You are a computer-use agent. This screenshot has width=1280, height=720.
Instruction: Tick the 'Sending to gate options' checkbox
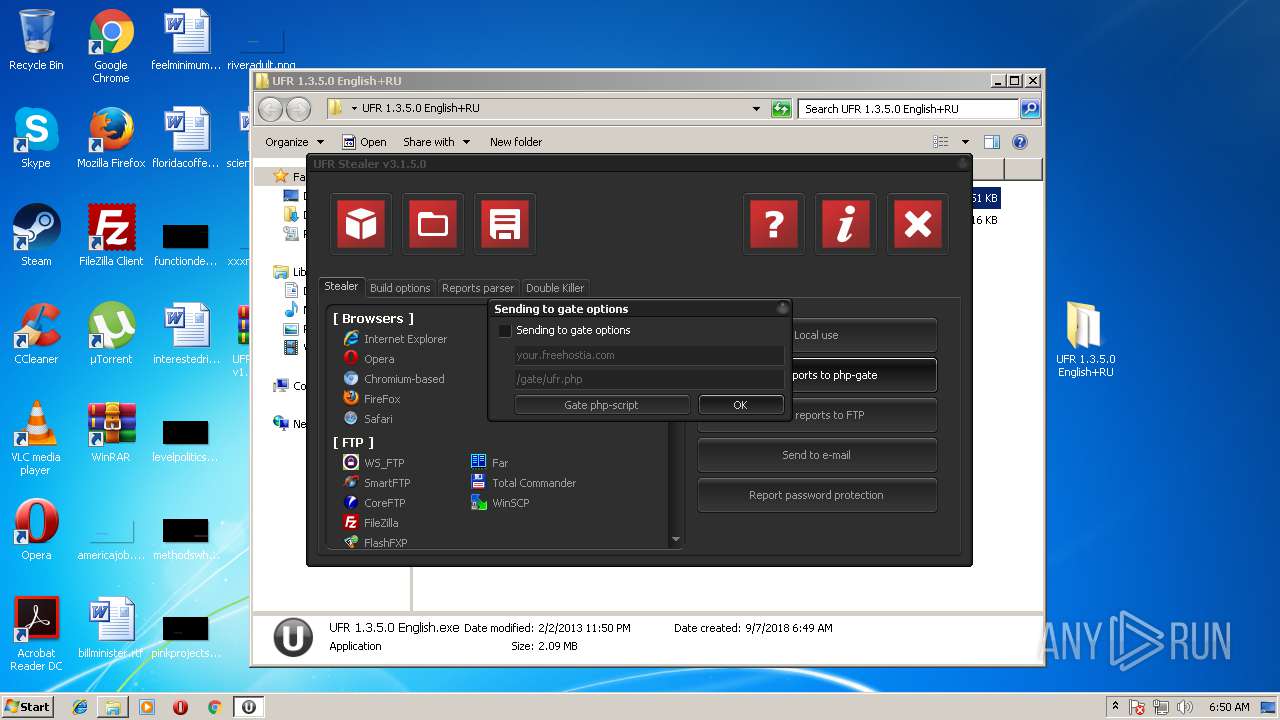coord(505,331)
